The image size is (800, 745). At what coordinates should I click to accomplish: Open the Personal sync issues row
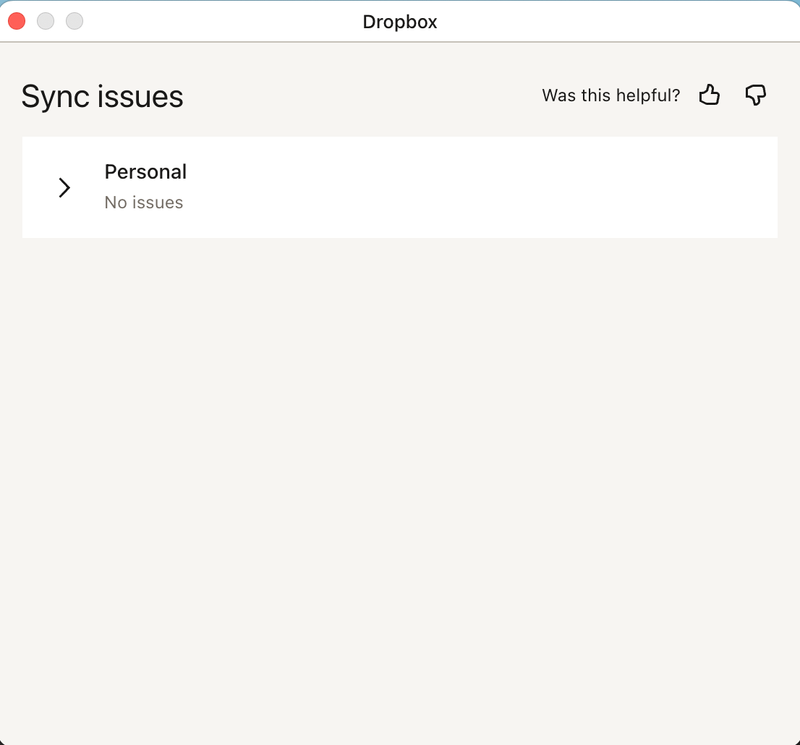click(x=399, y=187)
